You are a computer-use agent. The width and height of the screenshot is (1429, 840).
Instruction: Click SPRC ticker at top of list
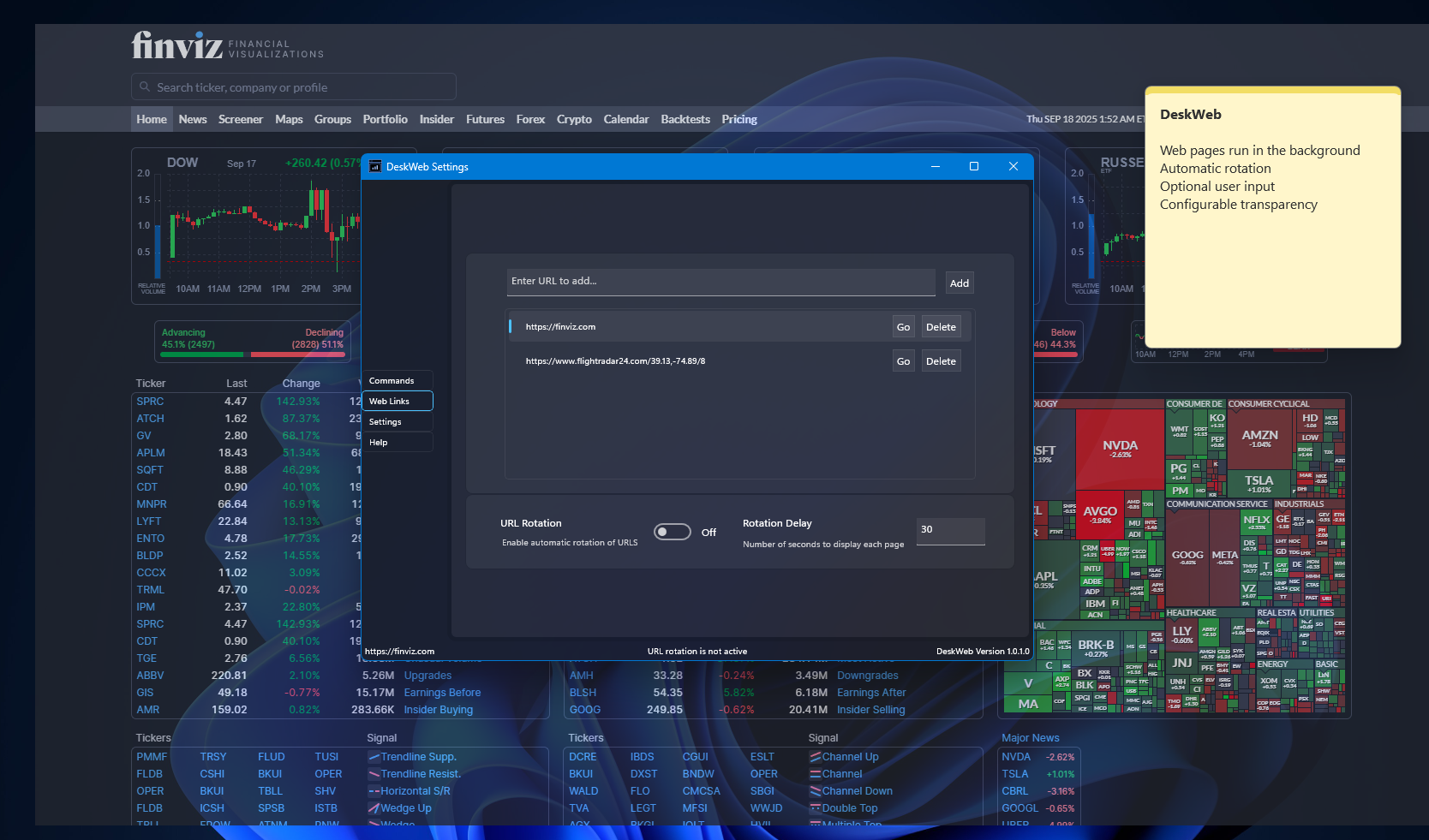pos(150,402)
